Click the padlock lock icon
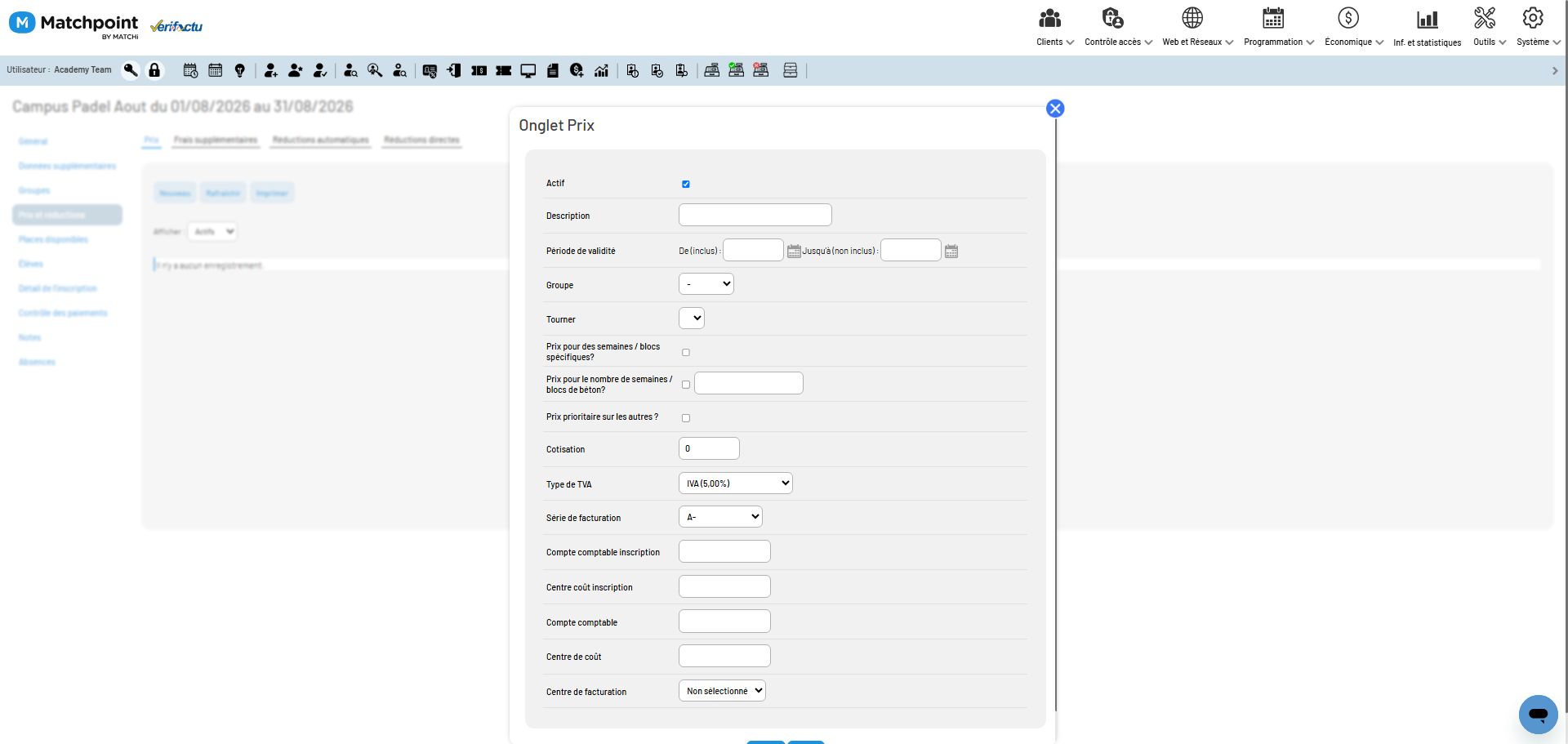The height and width of the screenshot is (744, 1568). [x=154, y=70]
